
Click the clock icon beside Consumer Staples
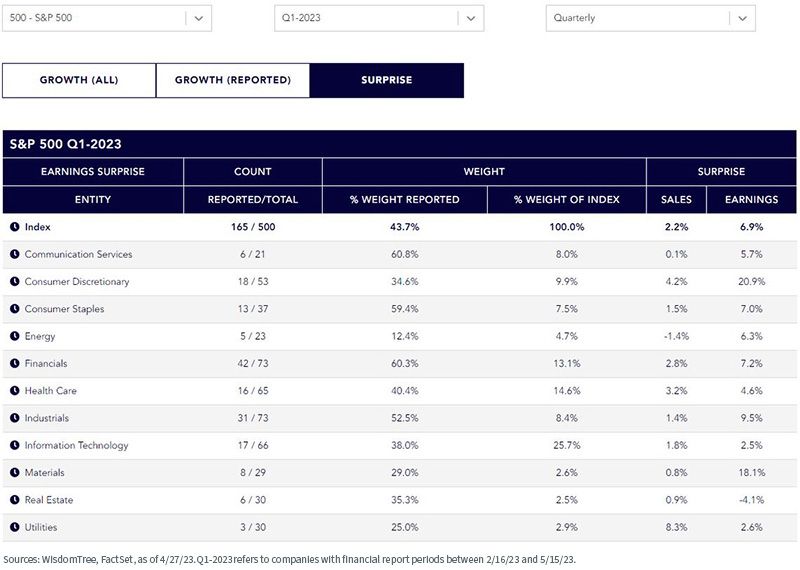pos(14,309)
